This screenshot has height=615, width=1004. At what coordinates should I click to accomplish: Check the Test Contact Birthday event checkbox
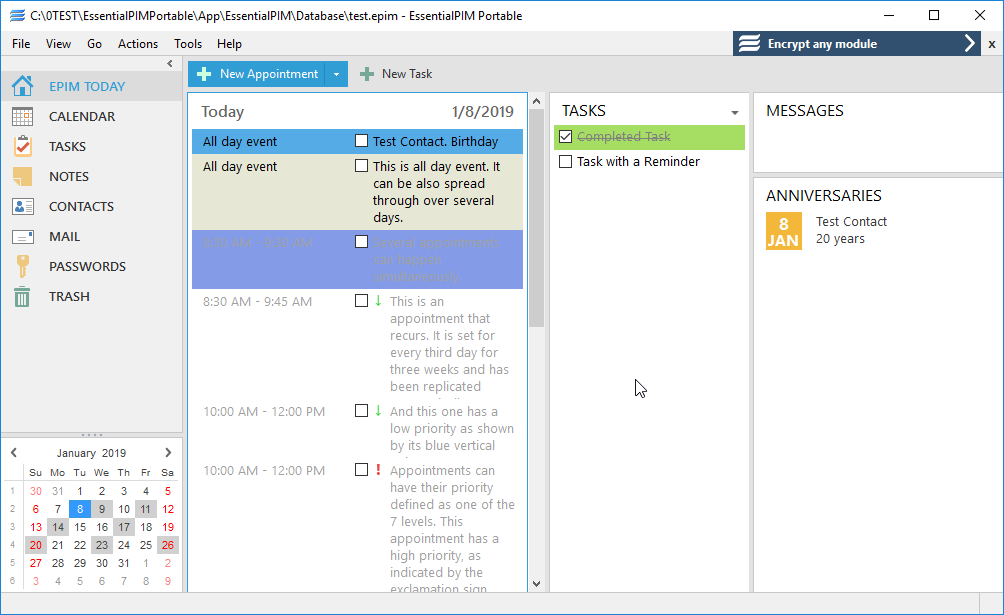pos(362,140)
